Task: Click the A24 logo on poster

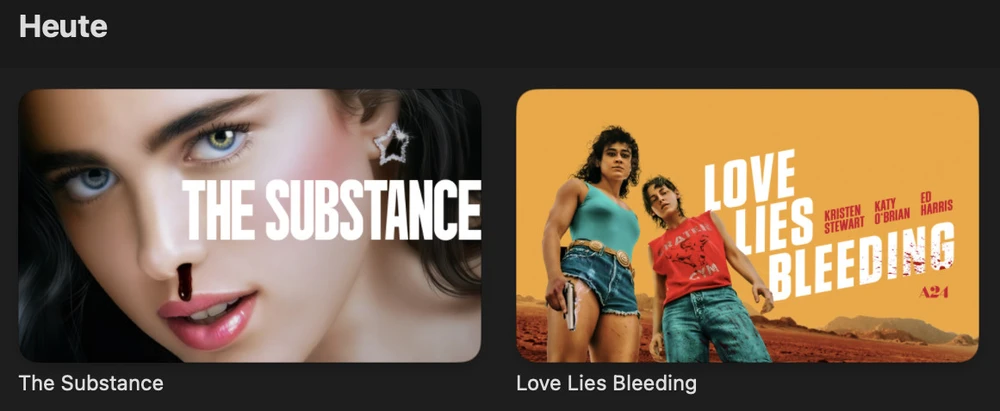Action: click(x=934, y=292)
